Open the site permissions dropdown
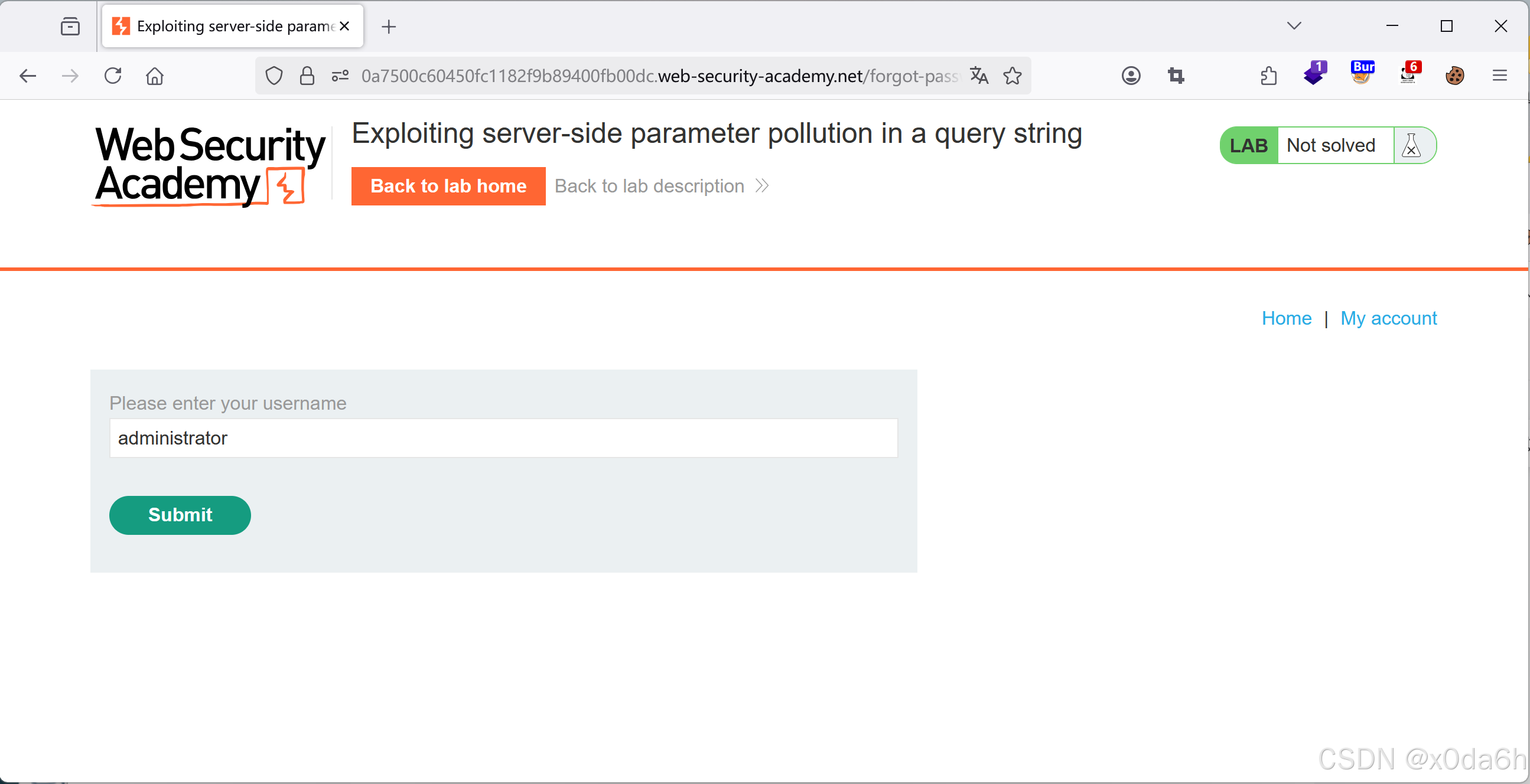Image resolution: width=1530 pixels, height=784 pixels. click(x=340, y=76)
